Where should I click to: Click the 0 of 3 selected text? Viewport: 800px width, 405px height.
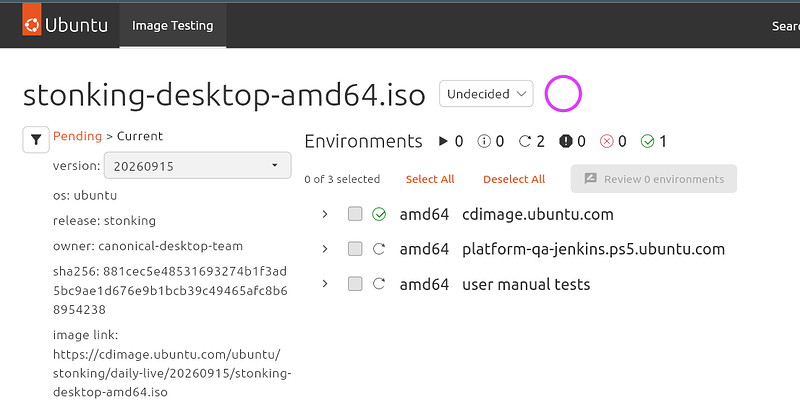[342, 180]
